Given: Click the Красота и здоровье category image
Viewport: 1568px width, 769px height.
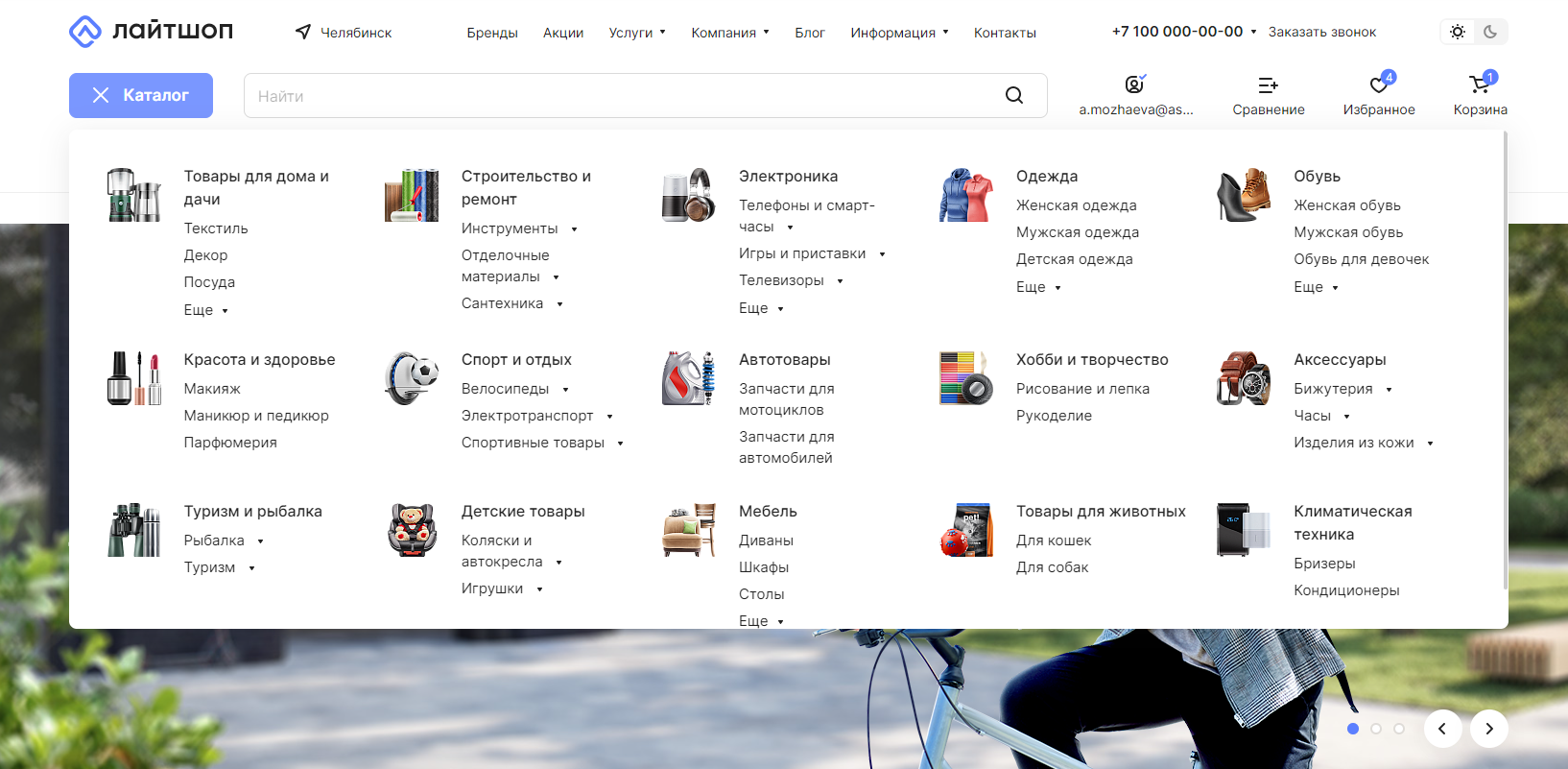Looking at the screenshot, I should pyautogui.click(x=133, y=378).
